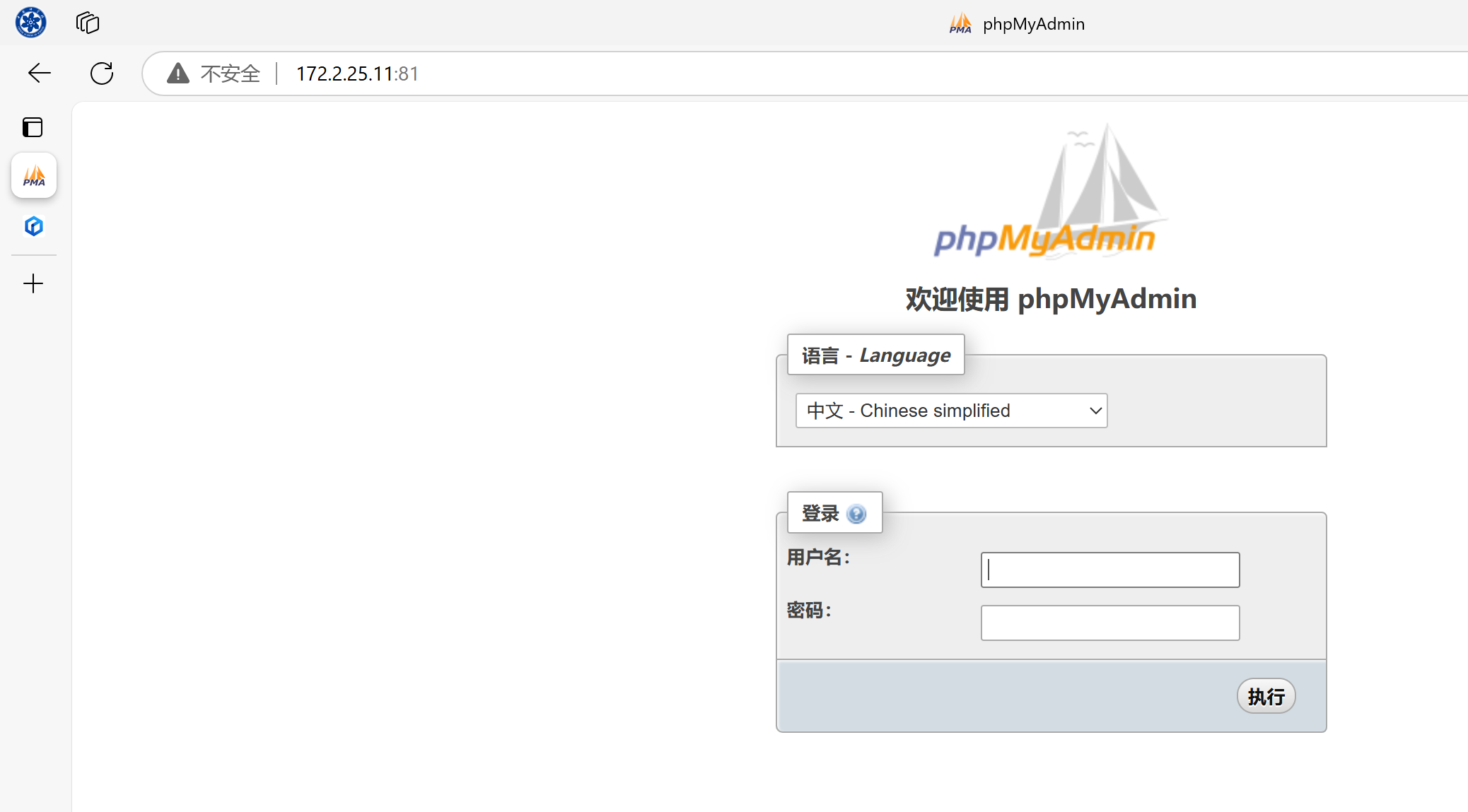Click the login help question mark icon
The width and height of the screenshot is (1468, 812).
point(856,514)
